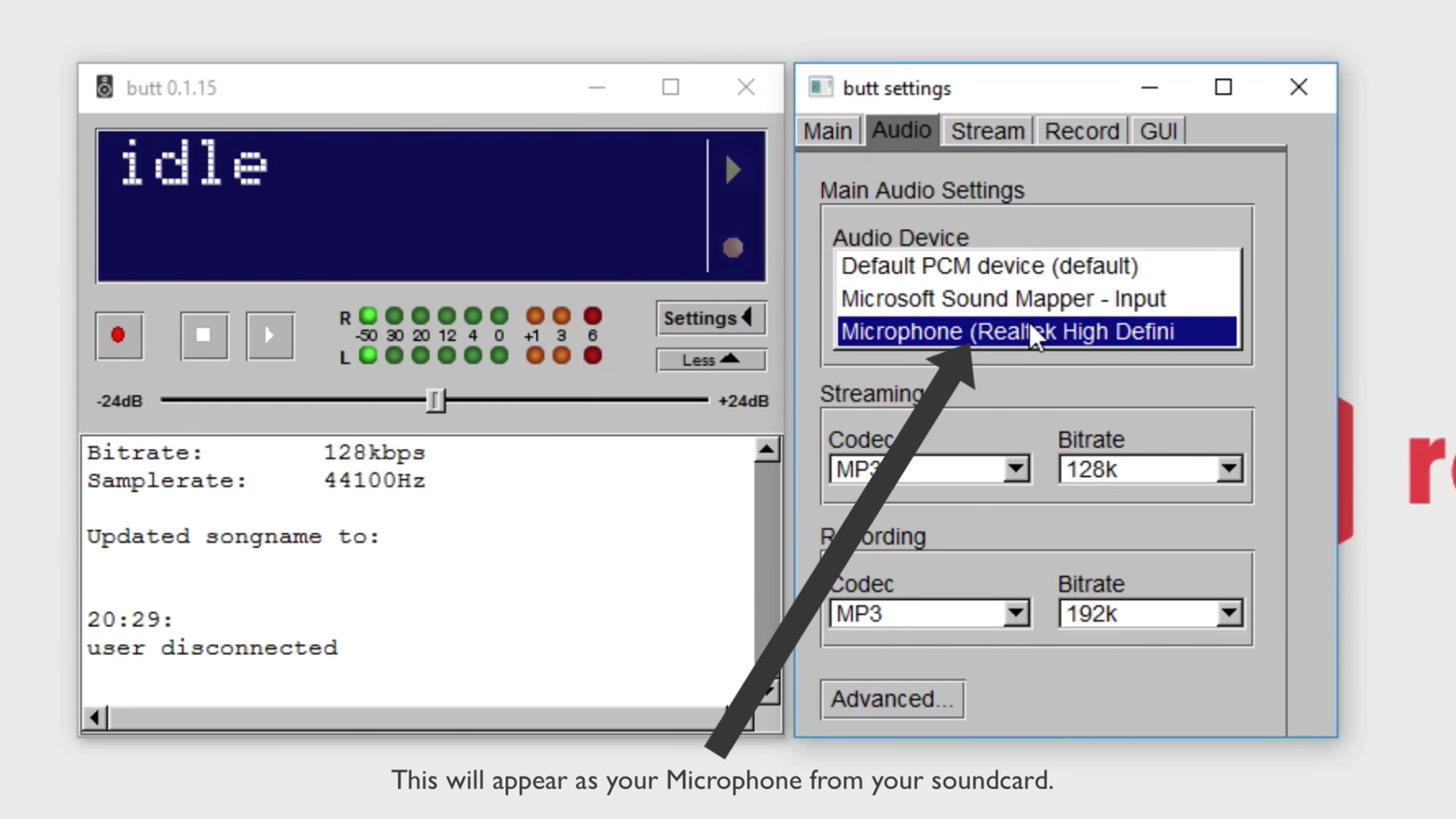The height and width of the screenshot is (819, 1456).
Task: Click the Stop button in butt
Action: (x=204, y=334)
